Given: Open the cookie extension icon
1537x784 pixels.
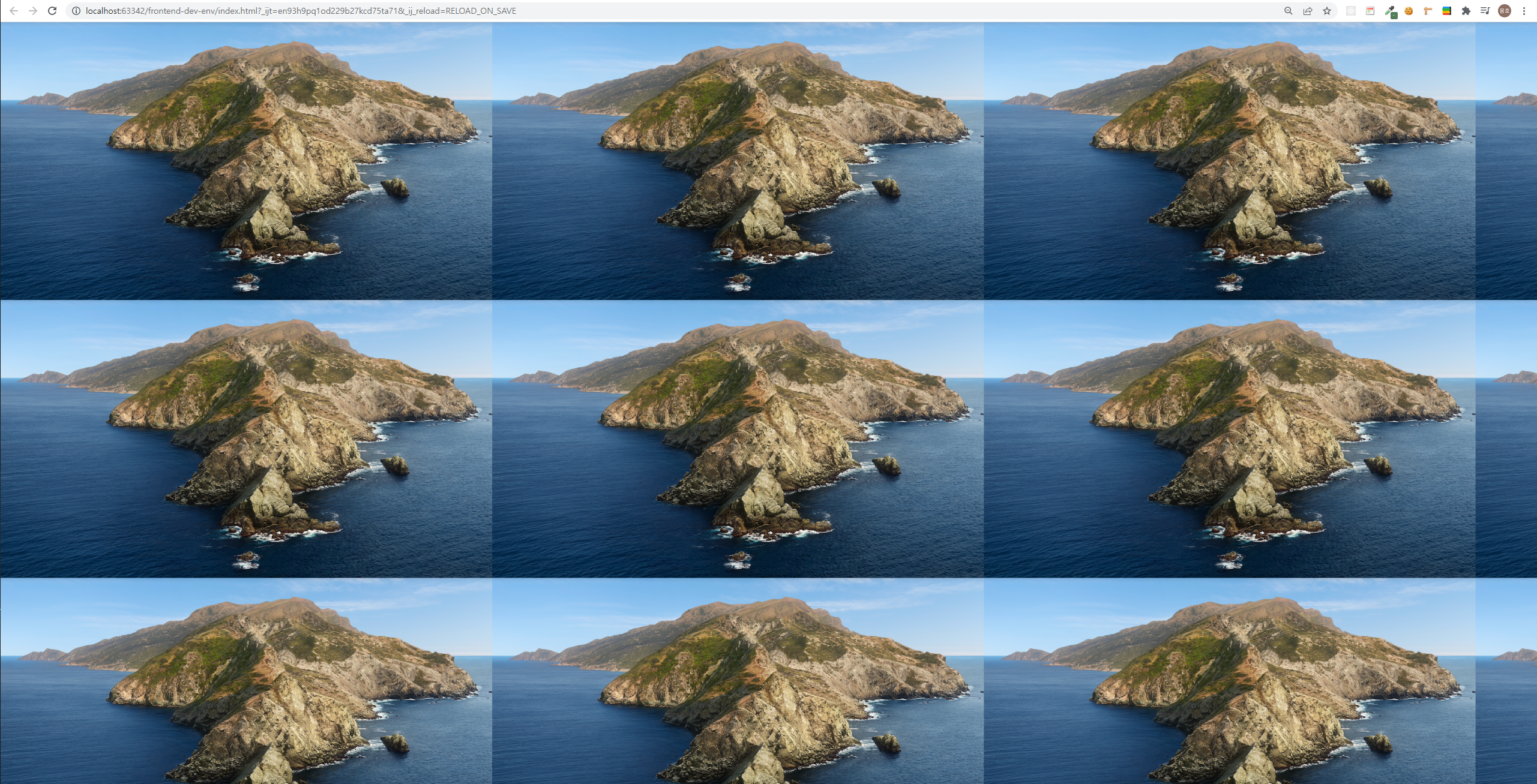Looking at the screenshot, I should (x=1409, y=11).
